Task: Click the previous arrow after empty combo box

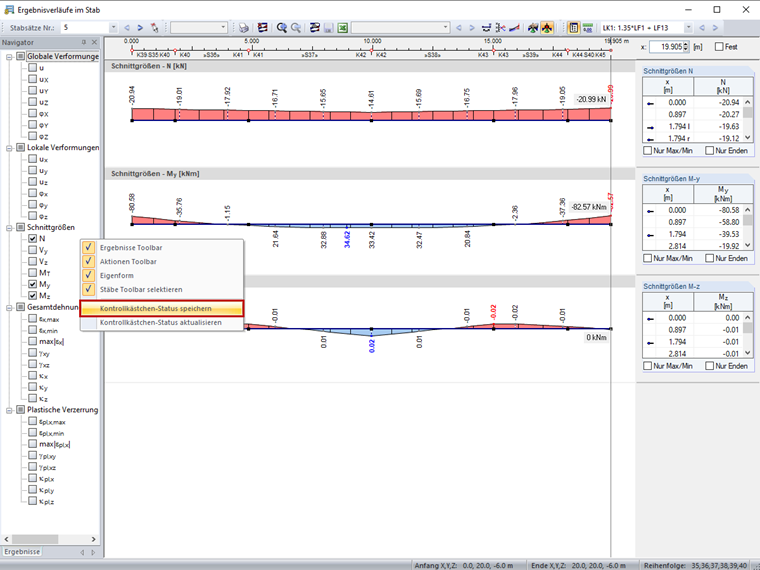Action: click(459, 28)
